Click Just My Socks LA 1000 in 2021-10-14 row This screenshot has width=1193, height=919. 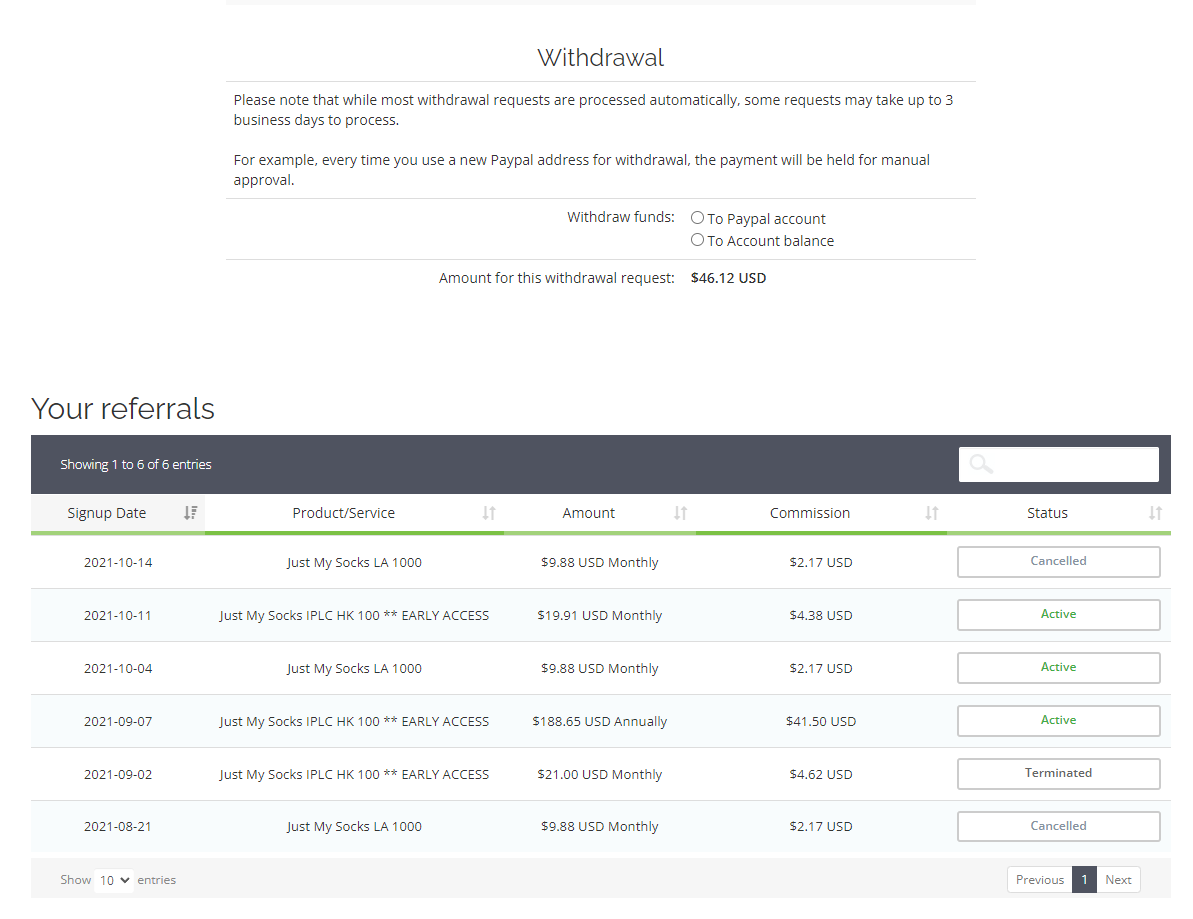pos(354,562)
